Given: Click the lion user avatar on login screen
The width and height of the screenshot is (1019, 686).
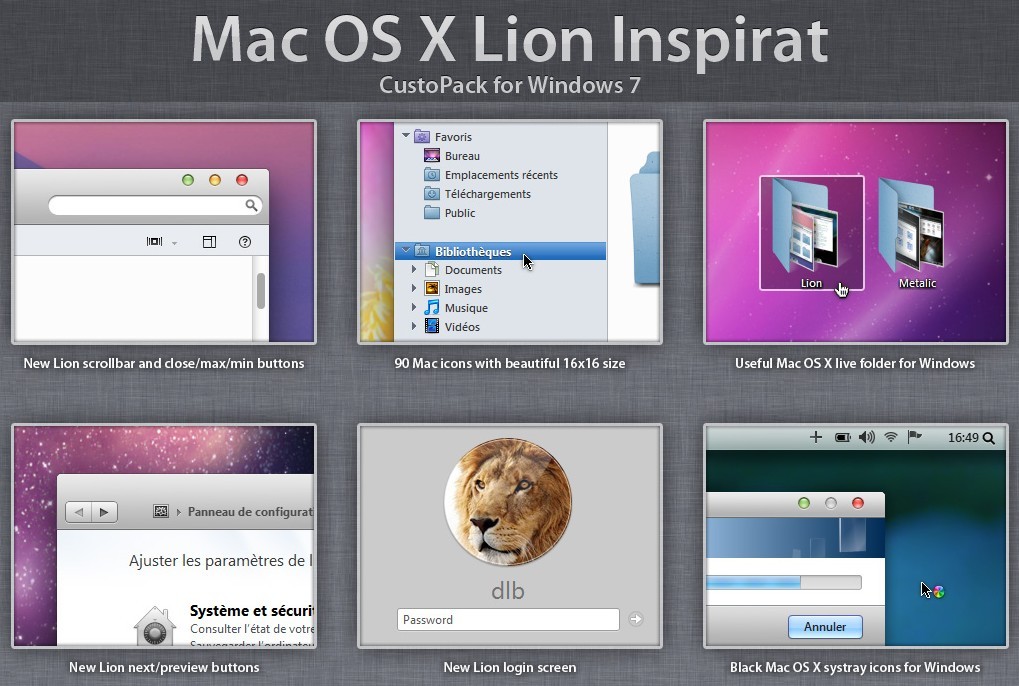Looking at the screenshot, I should 508,502.
